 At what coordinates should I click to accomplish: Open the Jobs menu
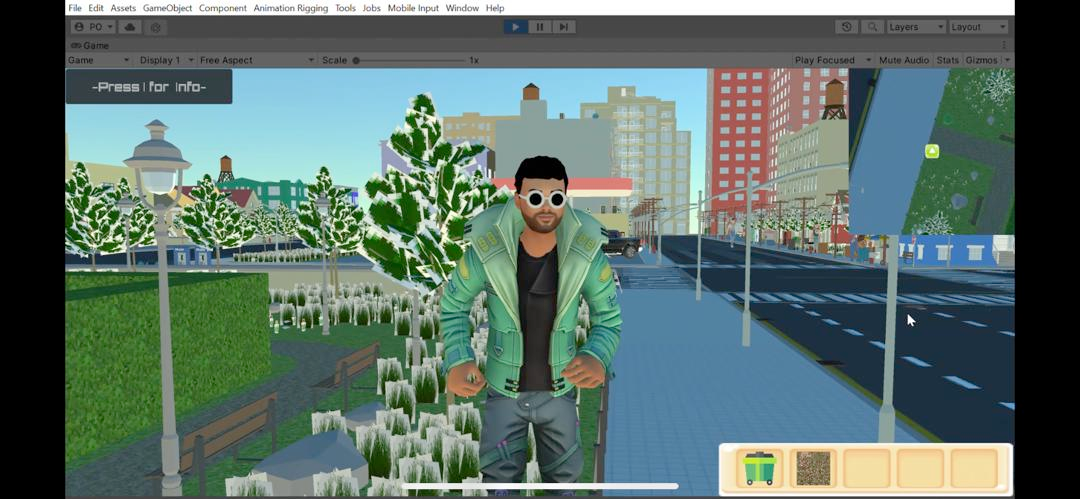[x=371, y=8]
